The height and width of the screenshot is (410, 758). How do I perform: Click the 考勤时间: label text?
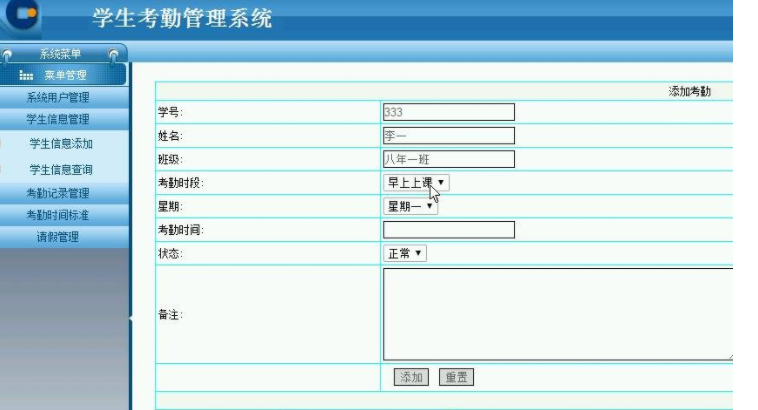click(181, 230)
